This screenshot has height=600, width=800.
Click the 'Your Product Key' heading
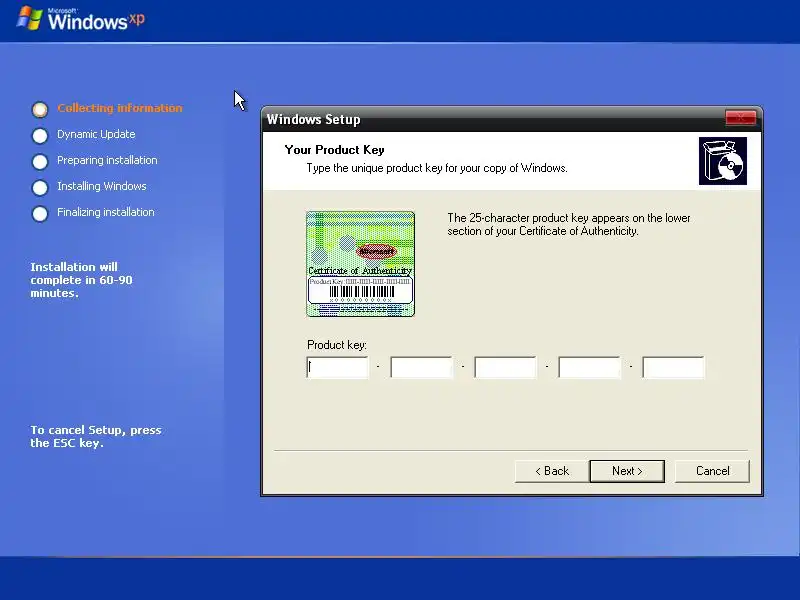334,150
